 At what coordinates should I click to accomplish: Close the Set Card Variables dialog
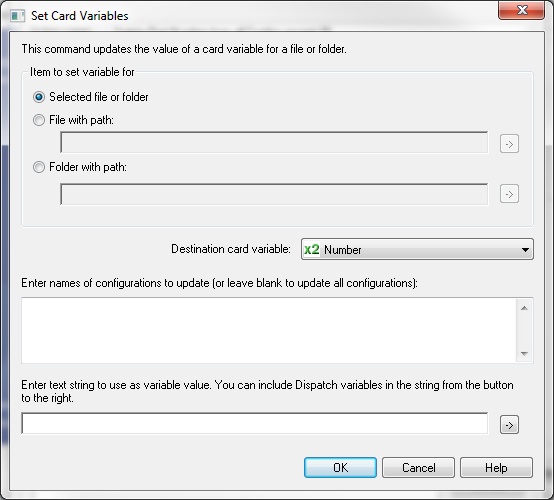[x=521, y=10]
